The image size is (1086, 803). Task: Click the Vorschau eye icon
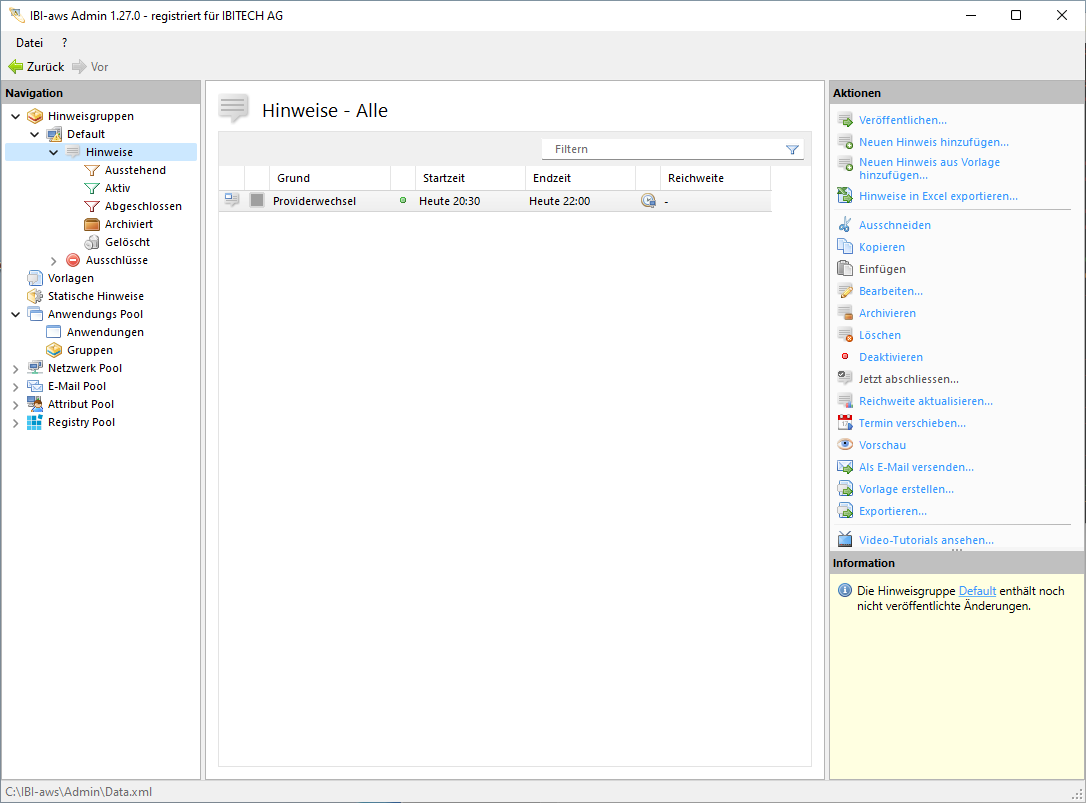point(845,445)
